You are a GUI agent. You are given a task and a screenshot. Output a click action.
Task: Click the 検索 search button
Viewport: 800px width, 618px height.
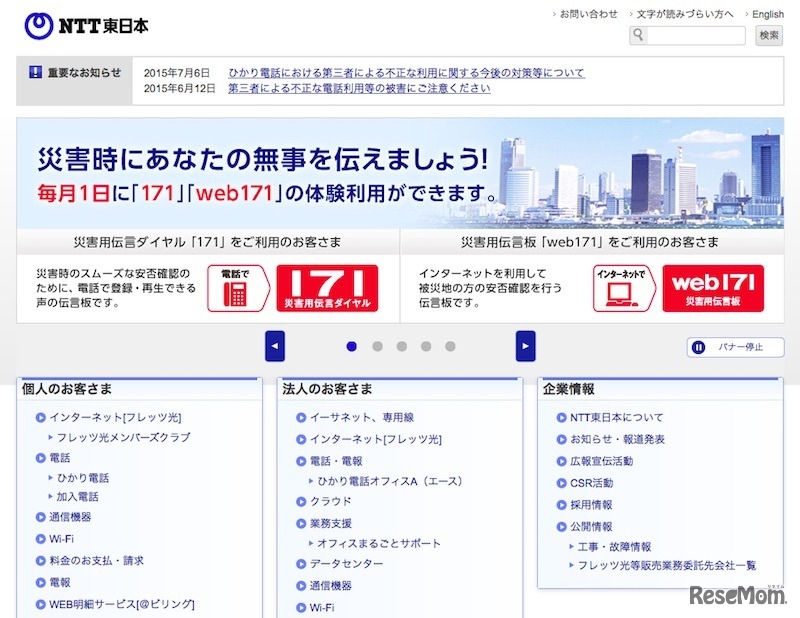pyautogui.click(x=769, y=35)
